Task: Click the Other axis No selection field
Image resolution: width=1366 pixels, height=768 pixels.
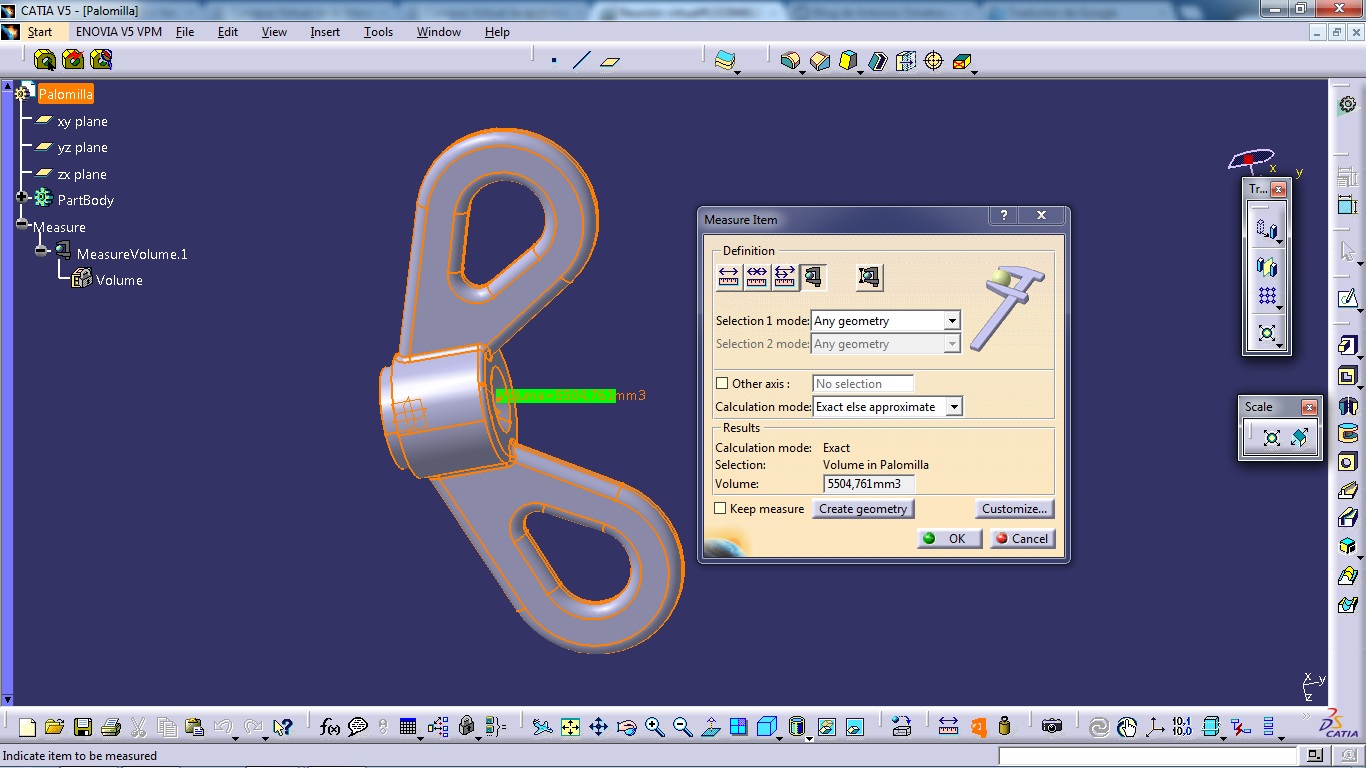Action: point(862,384)
